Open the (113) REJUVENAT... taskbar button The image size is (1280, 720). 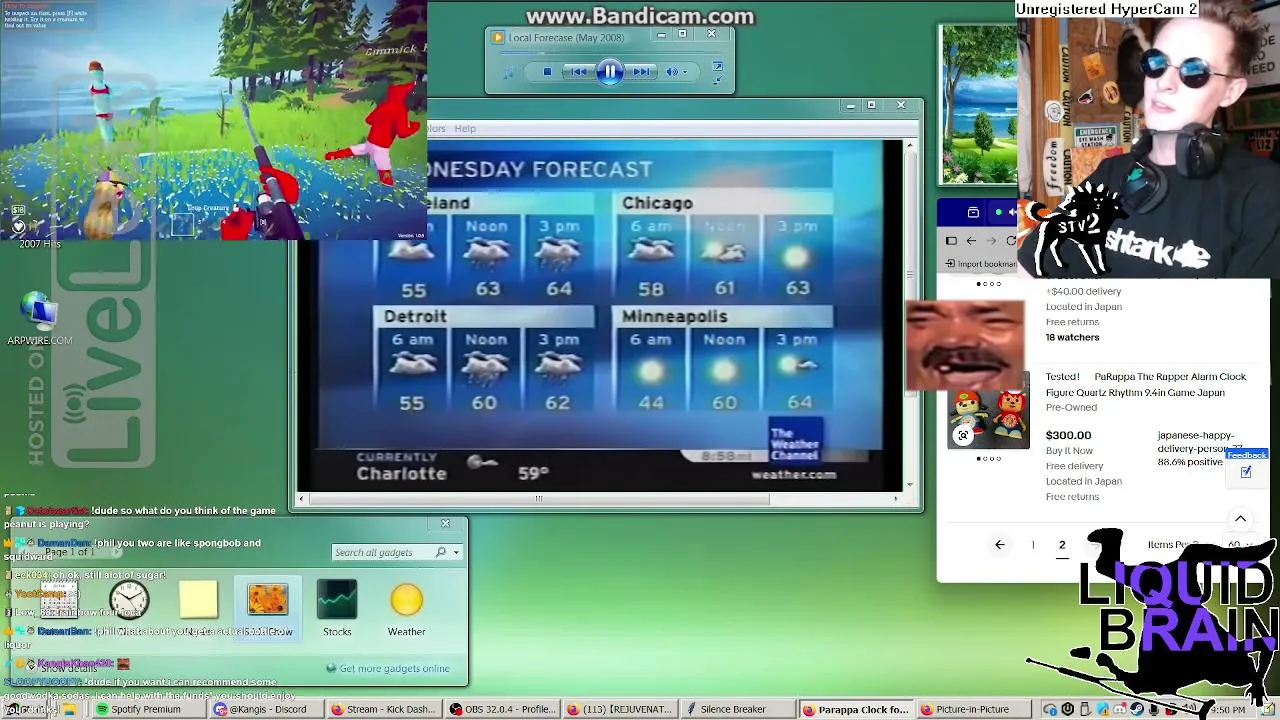pos(620,710)
